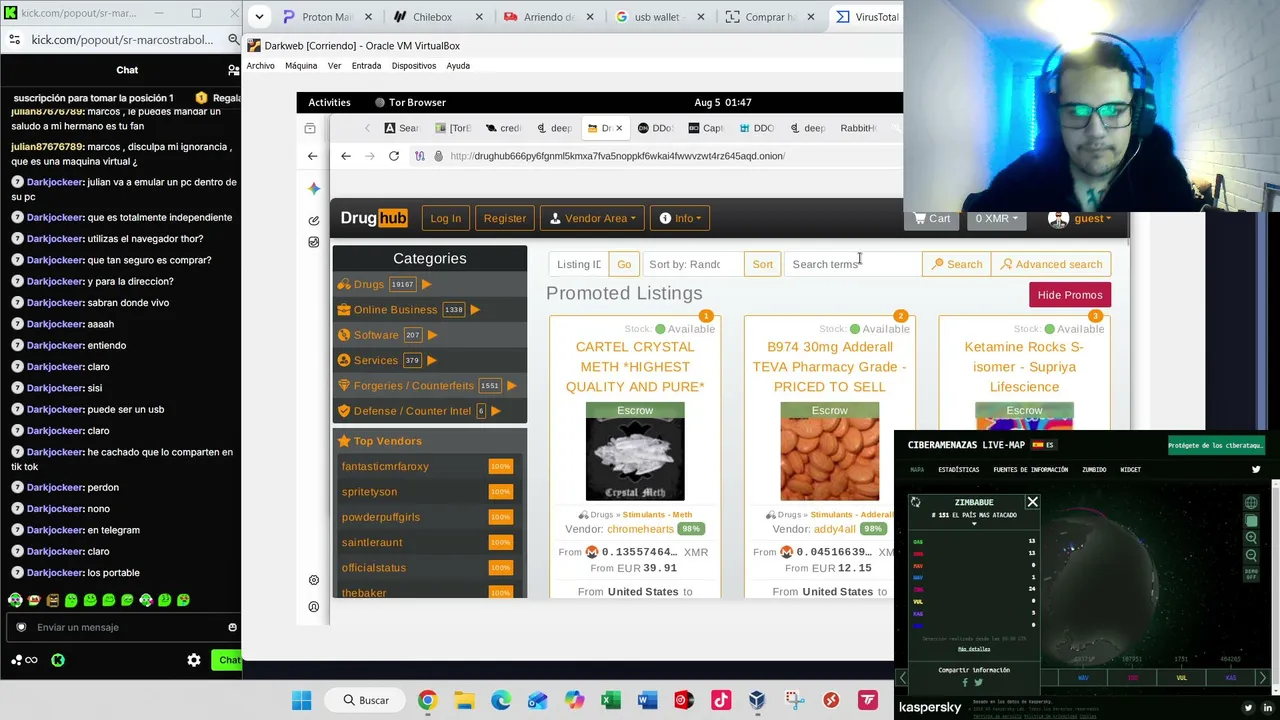Screen dimensions: 1280x720
Task: Open the Máquina menu in VirtualBox
Action: click(301, 66)
